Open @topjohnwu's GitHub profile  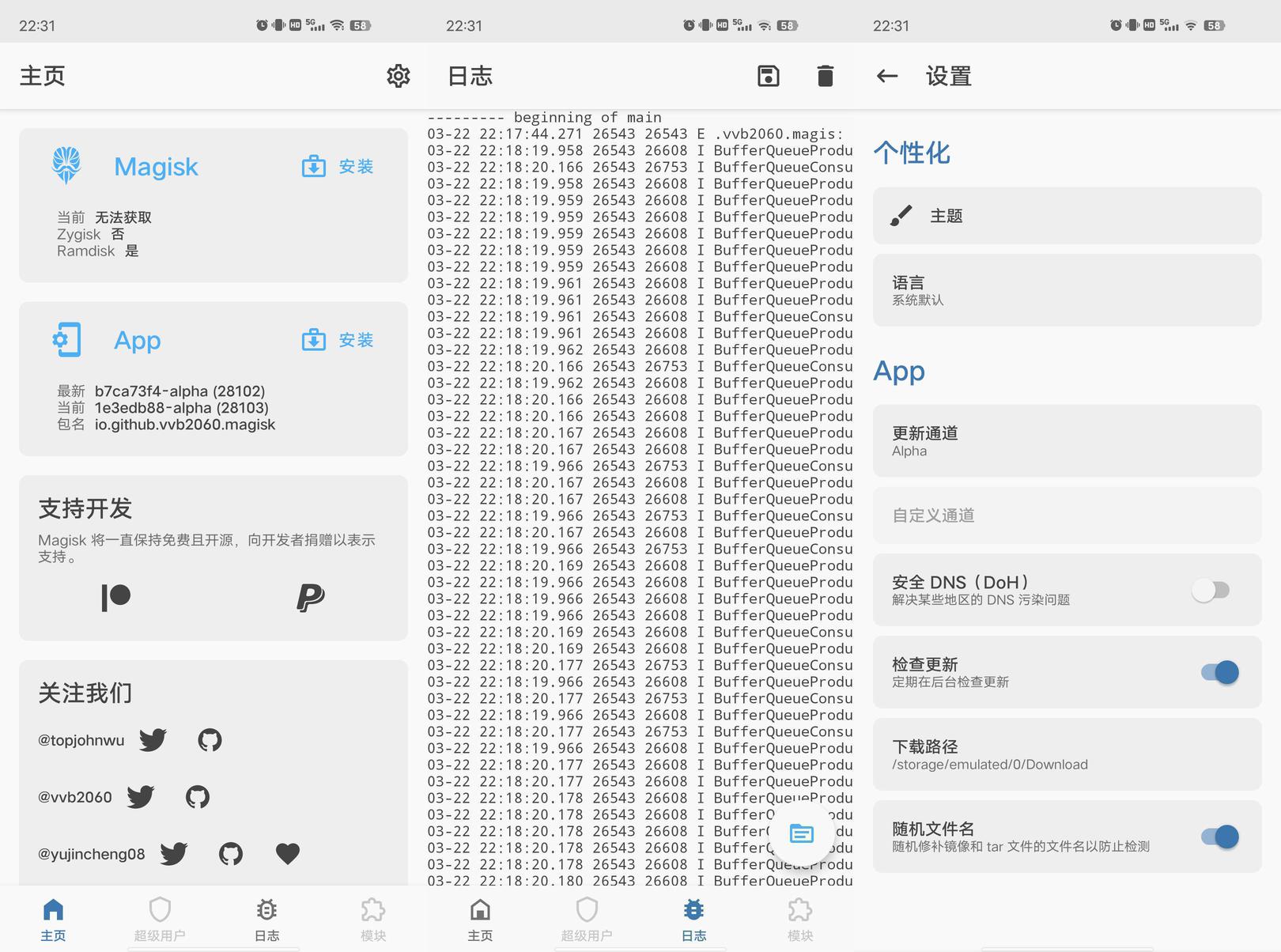(x=210, y=740)
